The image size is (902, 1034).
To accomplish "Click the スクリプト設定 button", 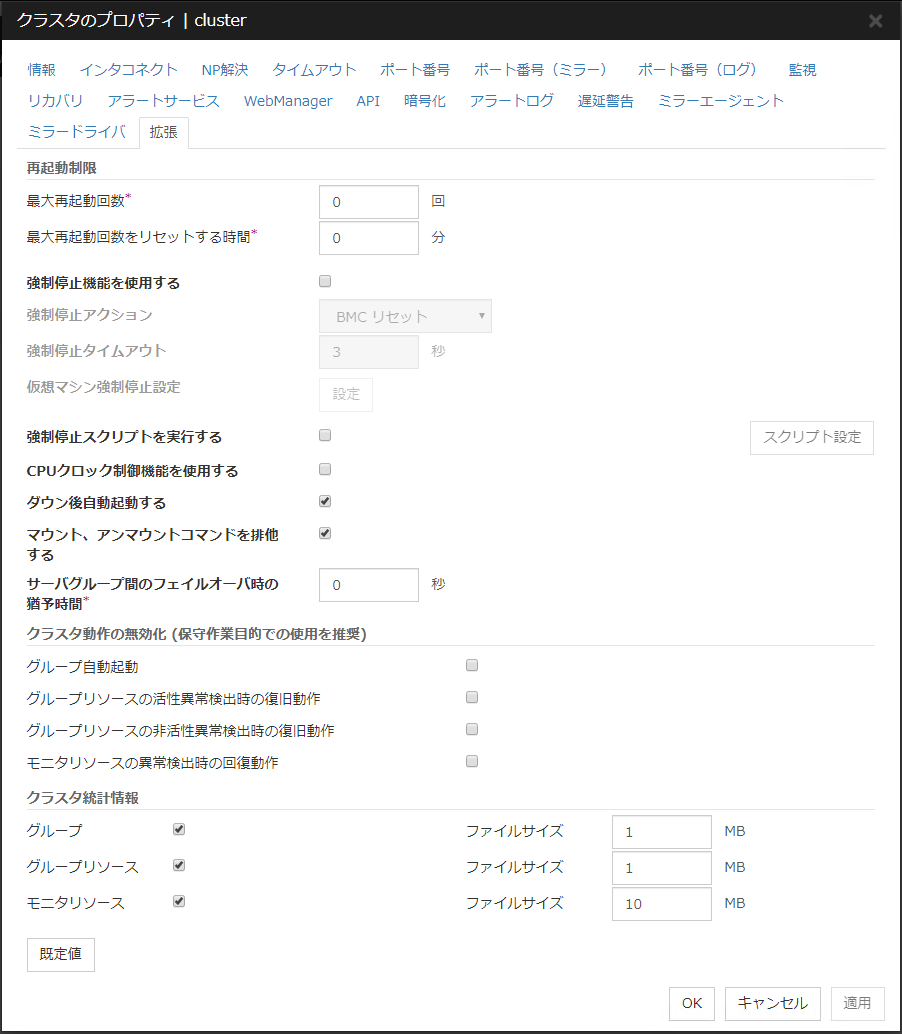I will click(x=811, y=438).
